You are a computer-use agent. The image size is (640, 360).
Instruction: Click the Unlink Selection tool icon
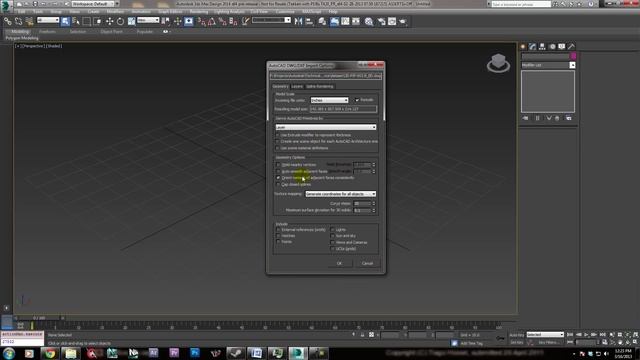(18, 21)
